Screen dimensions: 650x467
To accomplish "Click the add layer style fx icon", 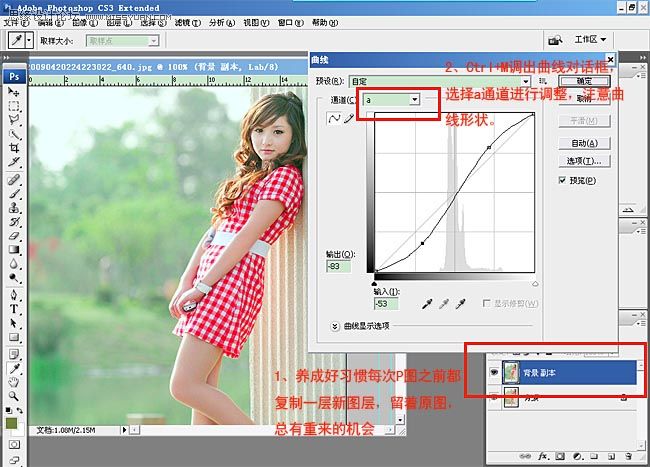I will [x=543, y=456].
